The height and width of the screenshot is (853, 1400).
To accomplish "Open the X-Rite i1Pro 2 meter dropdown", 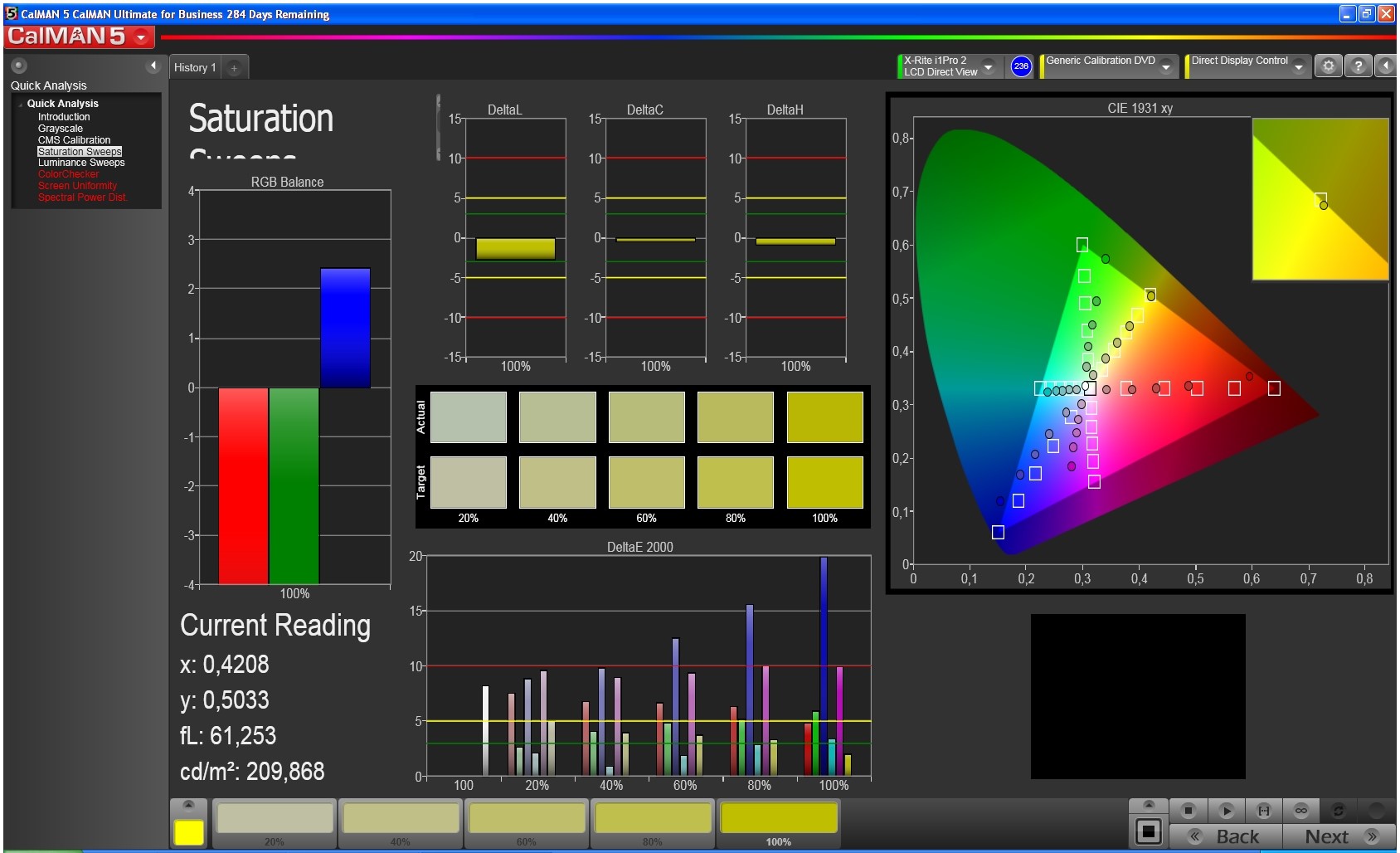I will (988, 66).
